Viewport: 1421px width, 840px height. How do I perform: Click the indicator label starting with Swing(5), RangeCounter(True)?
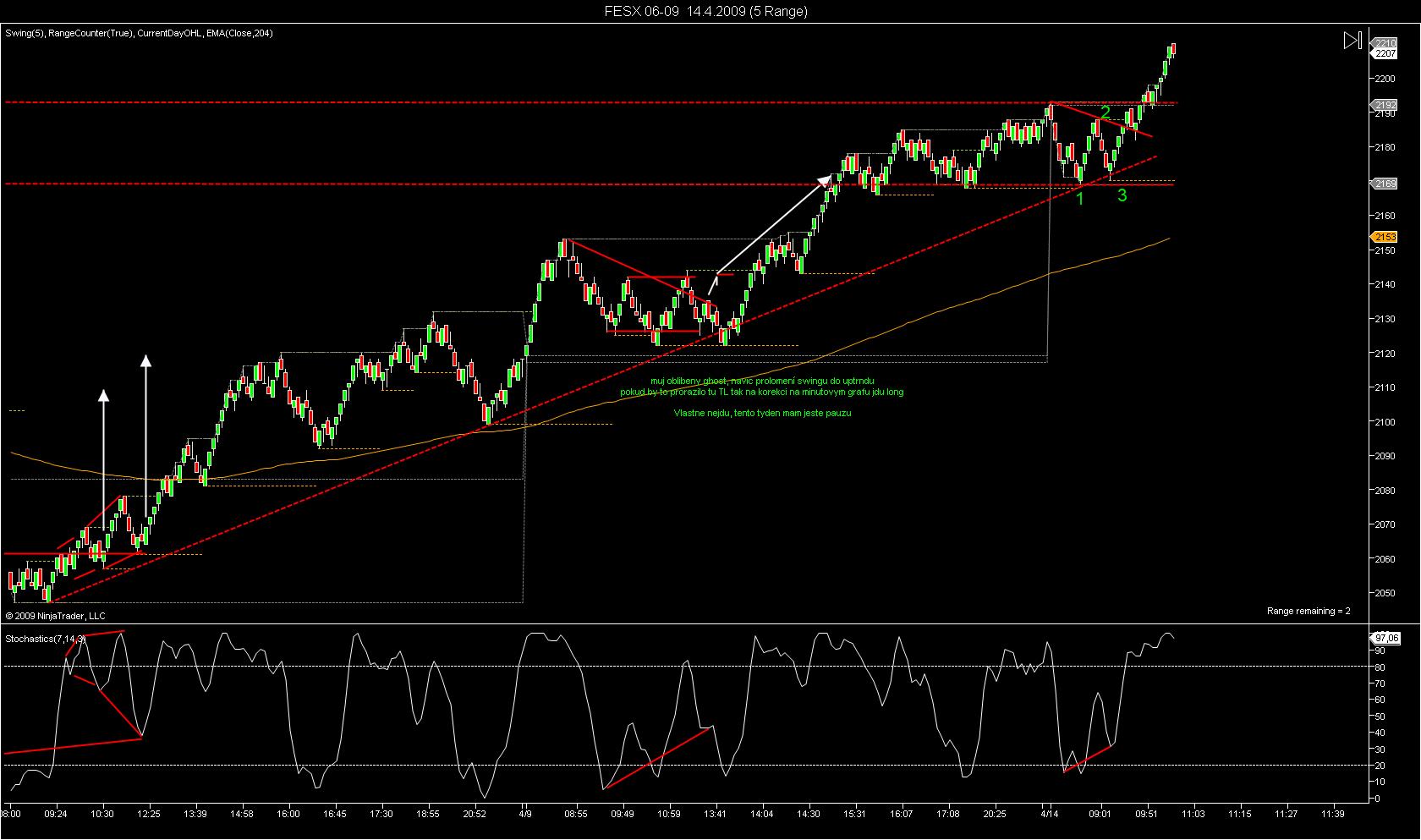[139, 33]
